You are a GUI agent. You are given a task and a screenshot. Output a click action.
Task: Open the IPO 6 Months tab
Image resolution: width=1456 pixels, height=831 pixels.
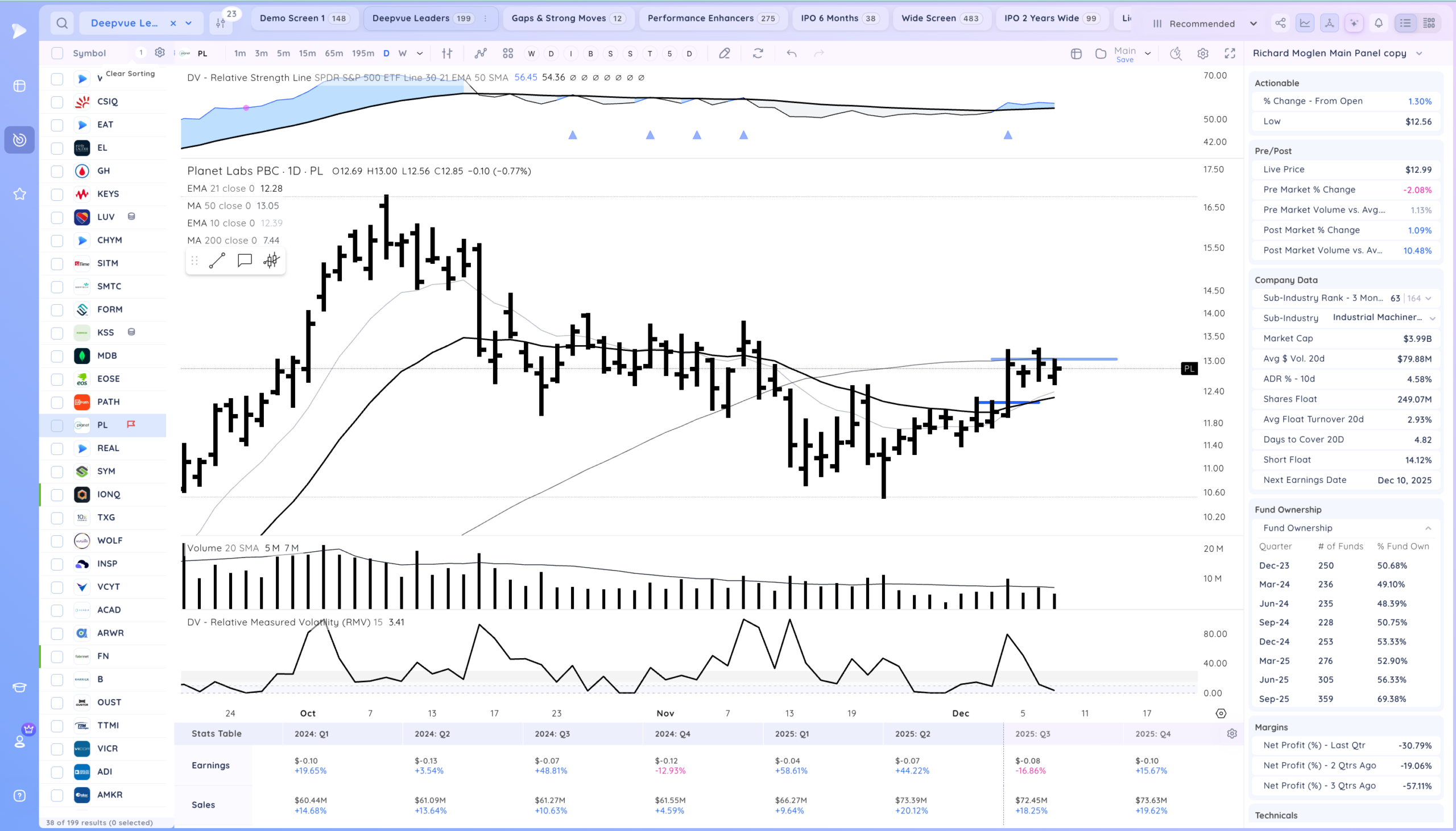[x=838, y=18]
